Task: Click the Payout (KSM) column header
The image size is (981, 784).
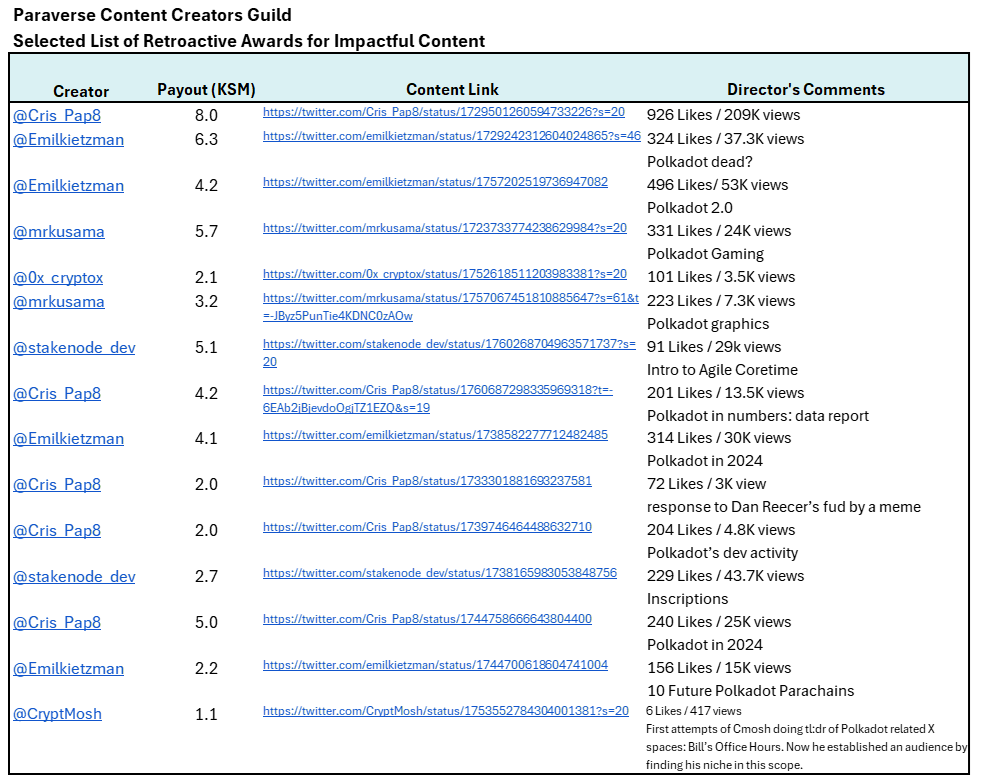Action: (x=206, y=90)
